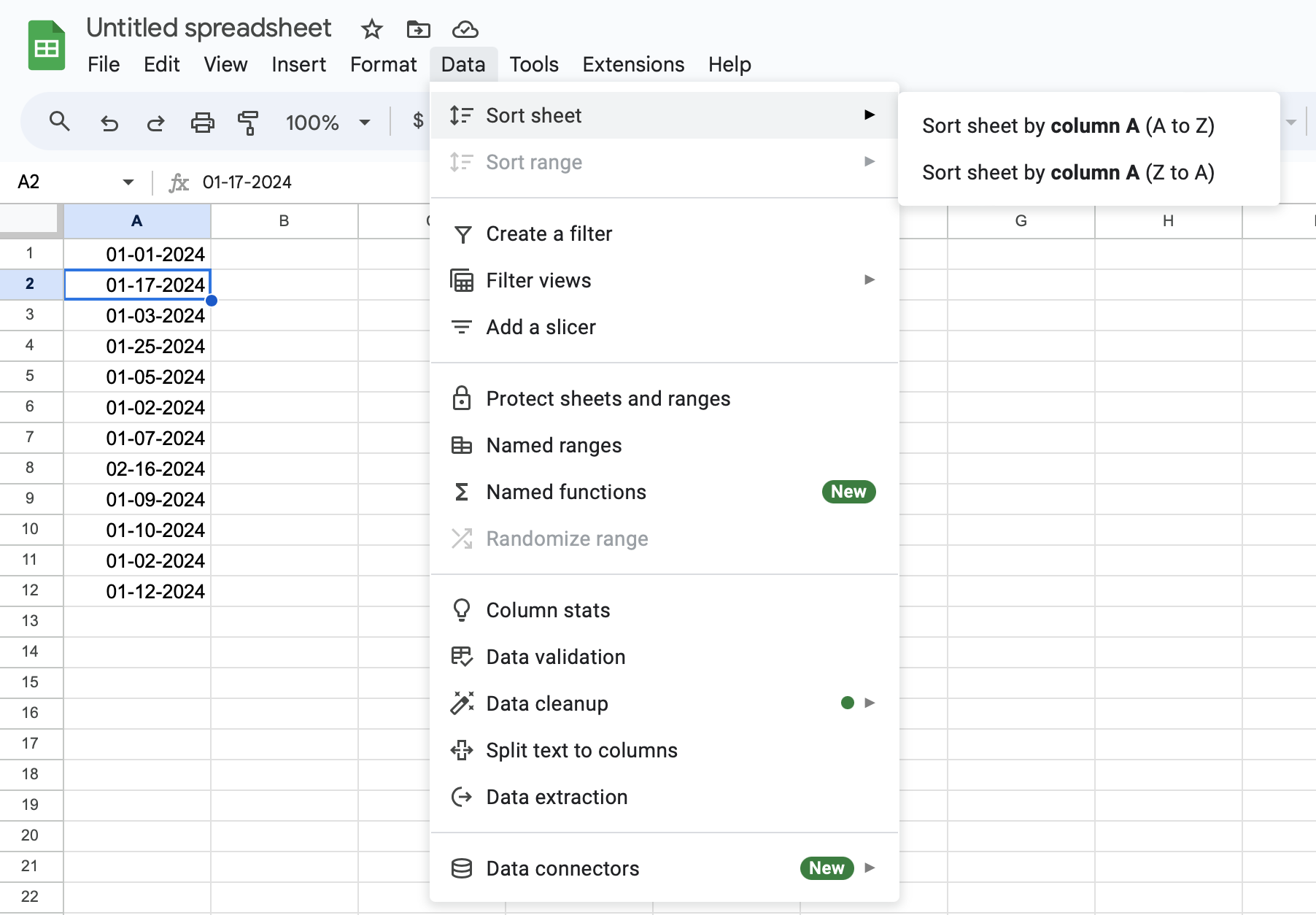
Task: Open the name box dropdown arrow
Action: click(x=128, y=182)
